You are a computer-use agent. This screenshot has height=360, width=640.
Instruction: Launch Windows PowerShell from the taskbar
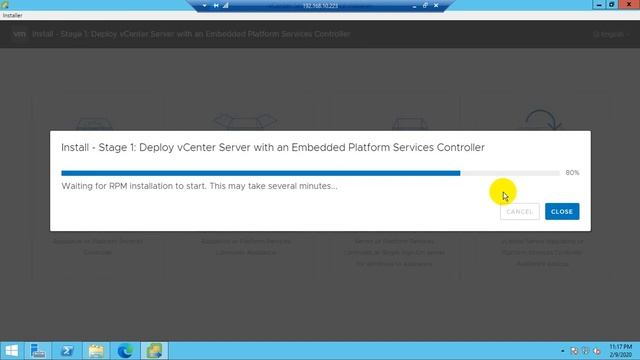click(x=67, y=351)
